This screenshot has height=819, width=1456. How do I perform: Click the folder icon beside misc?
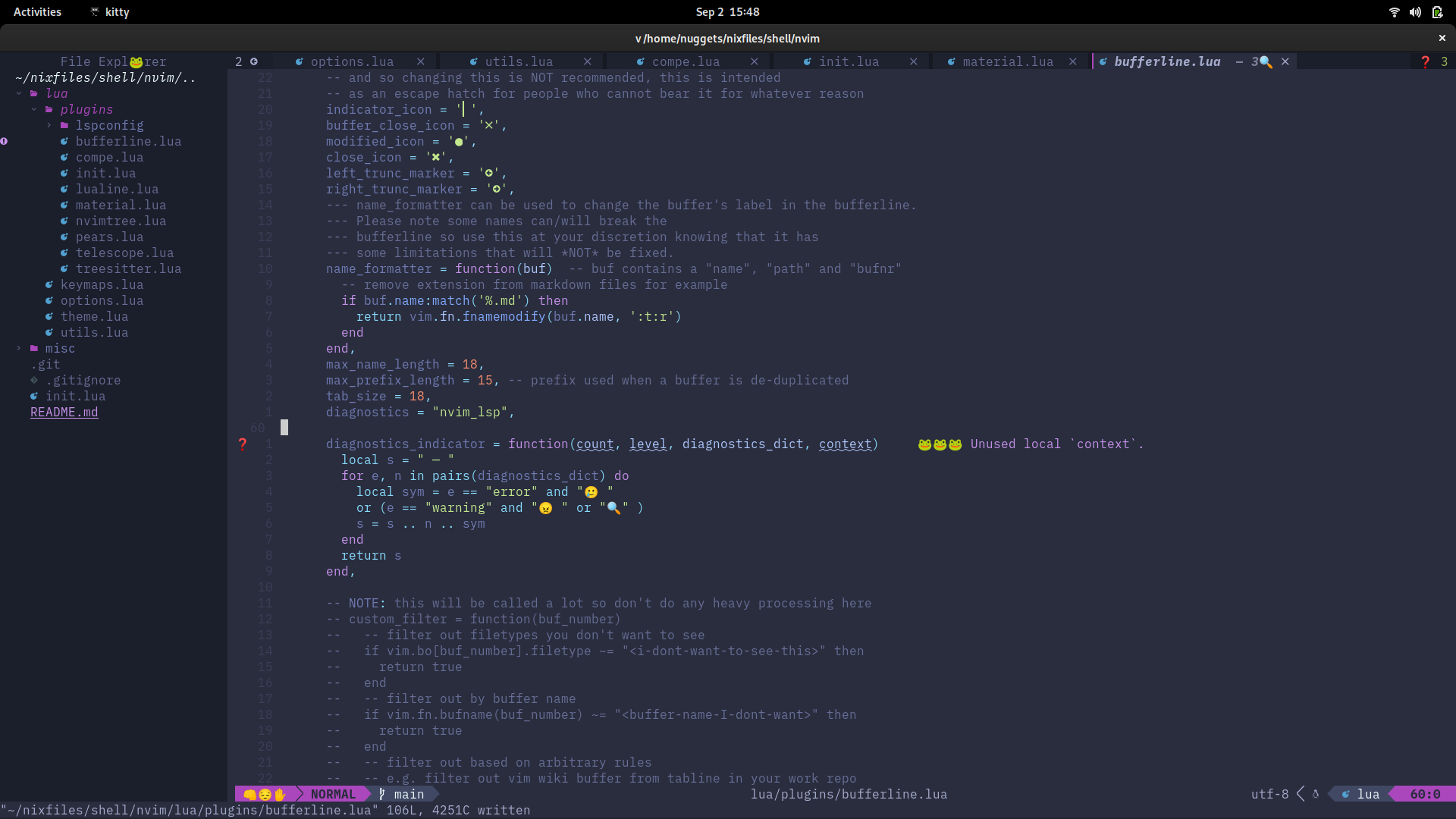point(34,348)
